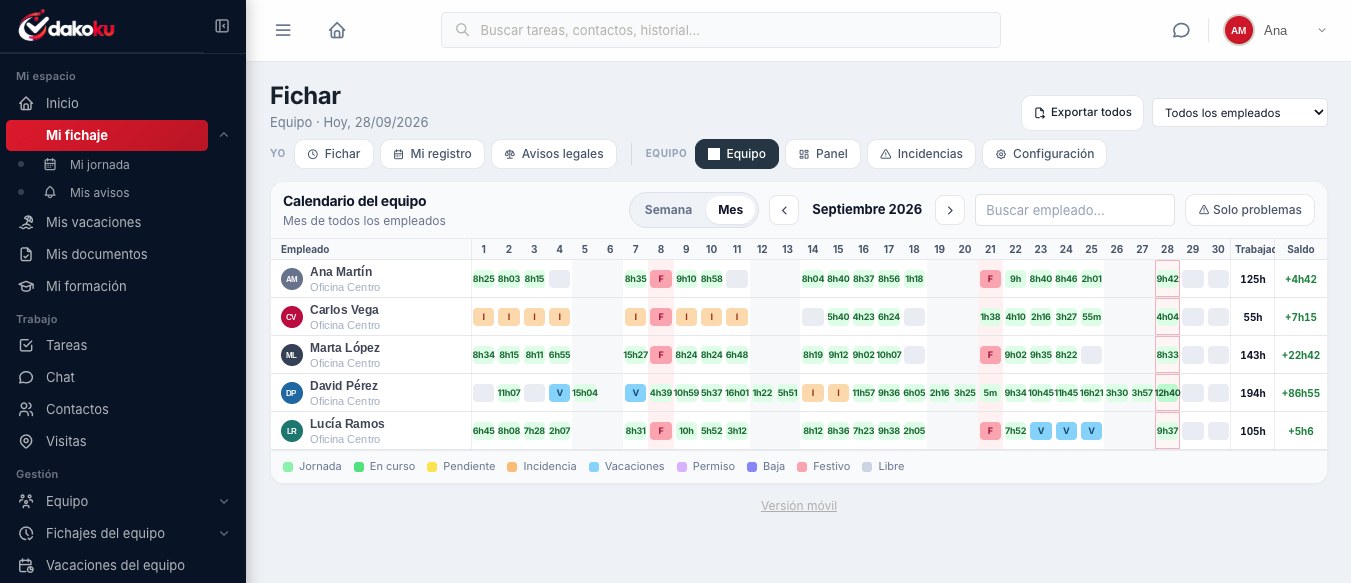Go to next month arrow
Viewport: 1351px width, 583px height.
(950, 210)
